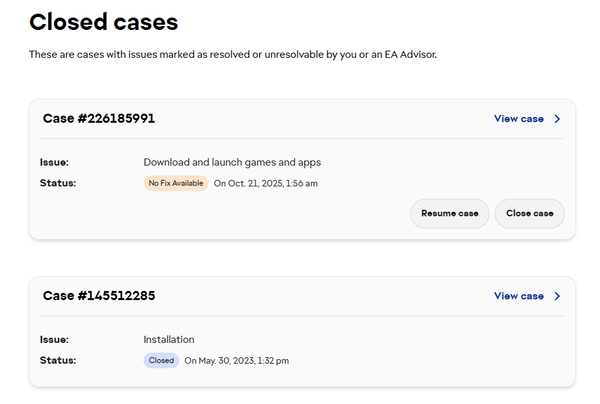Select the Case #145512285 title
The width and height of the screenshot is (600, 404).
pyautogui.click(x=99, y=296)
